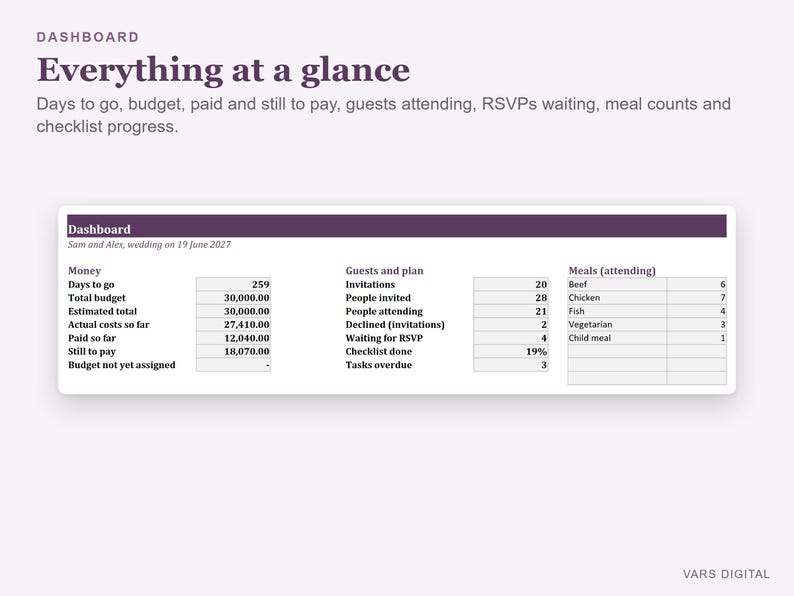The height and width of the screenshot is (596, 794).
Task: Click the Waiting for RSVP label
Action: click(x=384, y=338)
